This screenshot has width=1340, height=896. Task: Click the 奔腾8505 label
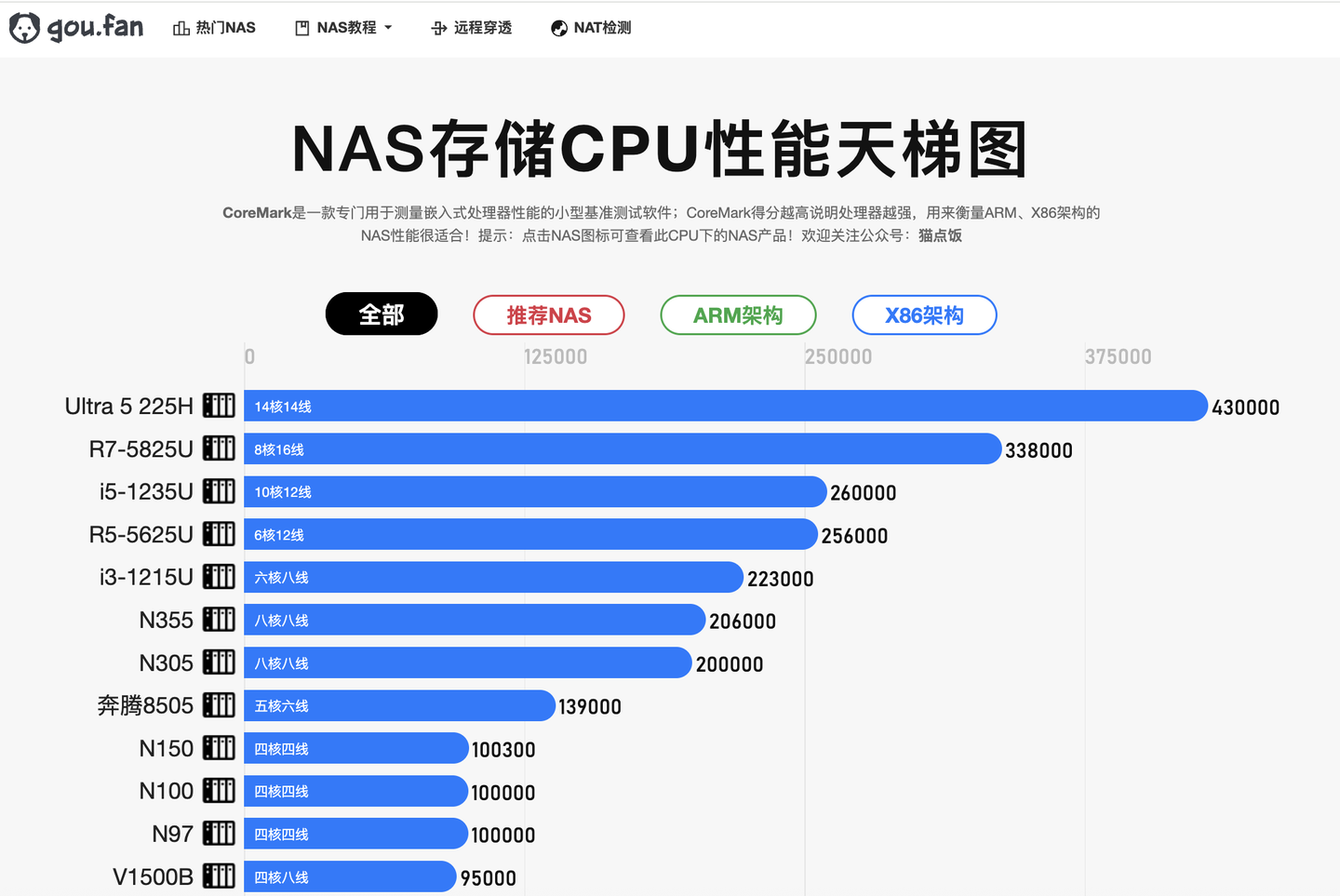(x=146, y=705)
